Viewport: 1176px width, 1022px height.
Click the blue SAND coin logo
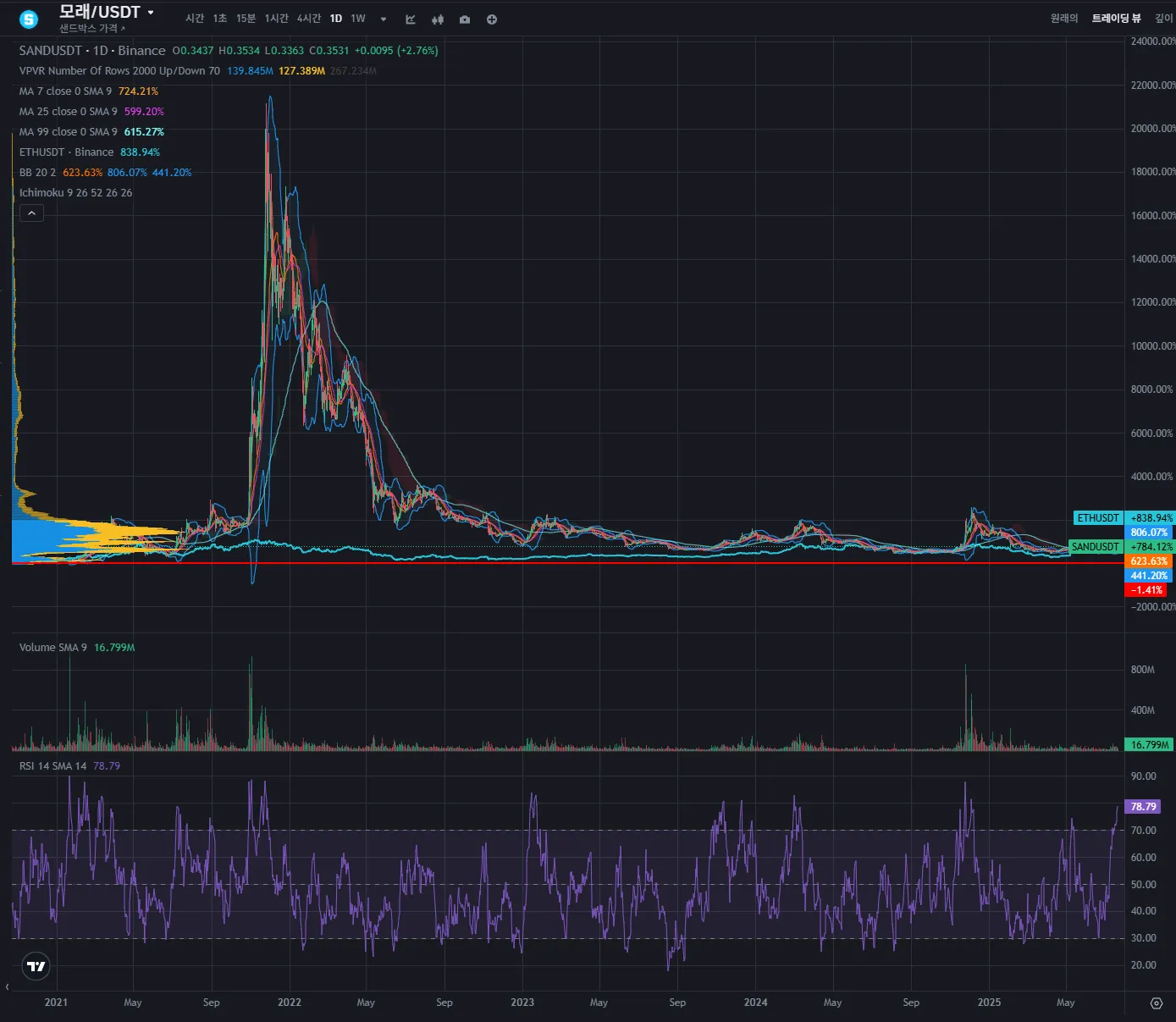pos(29,19)
